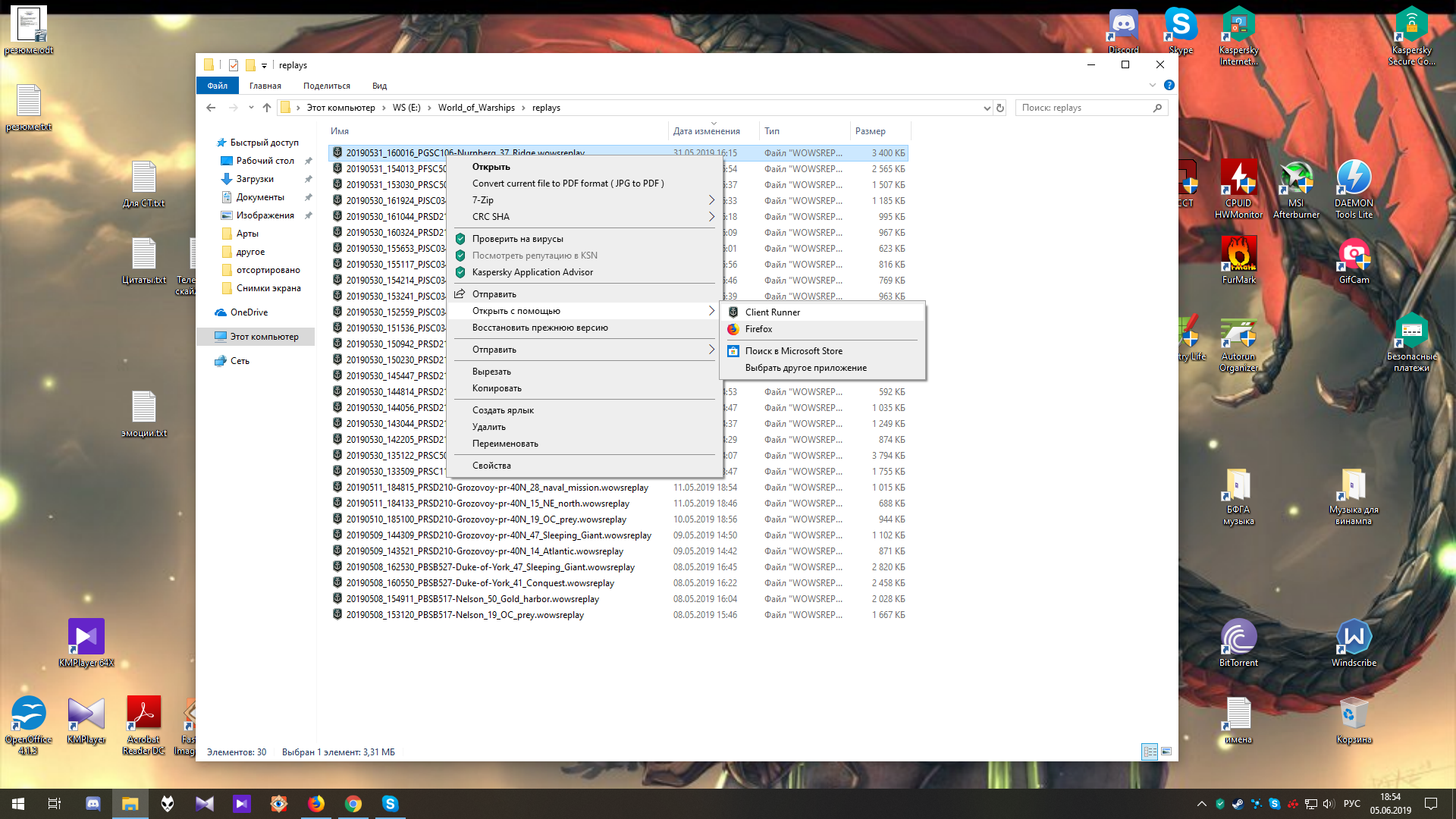Viewport: 1456px width, 819px height.
Task: Open recent locations dropdown arrow
Action: 251,108
